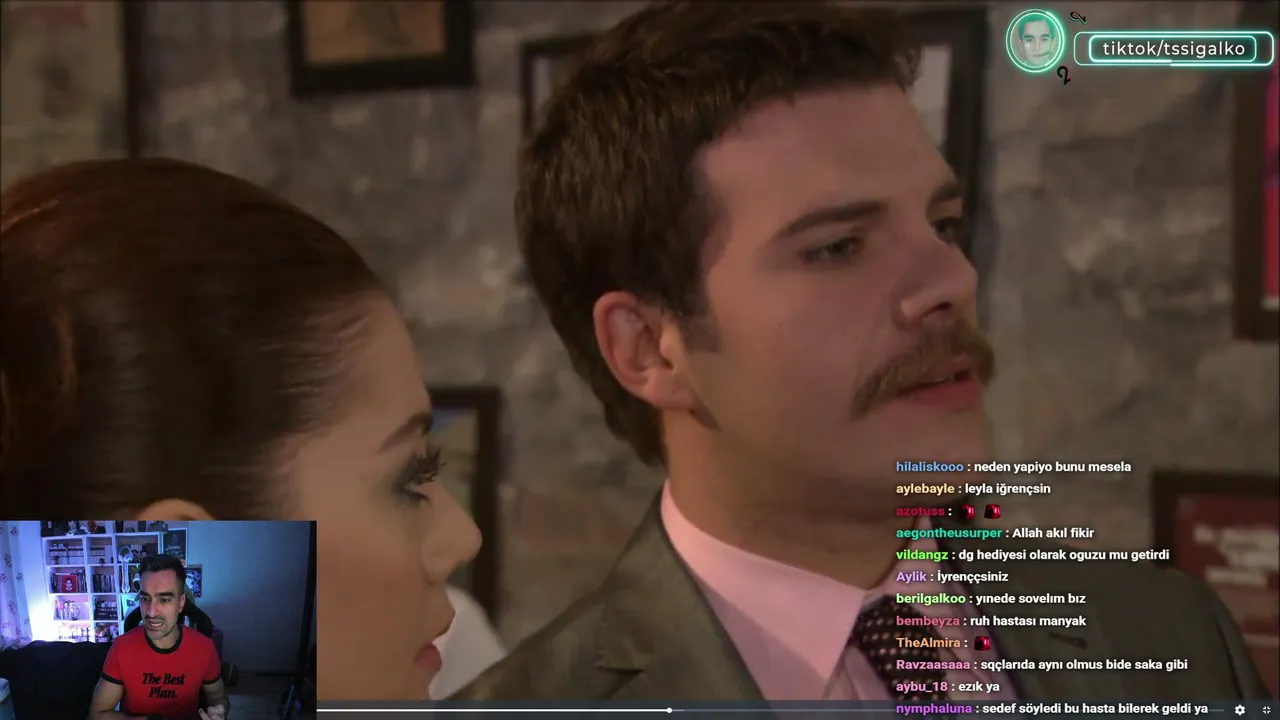Exit fullscreen using the corner arrows icon
This screenshot has height=720, width=1280.
(x=1267, y=709)
